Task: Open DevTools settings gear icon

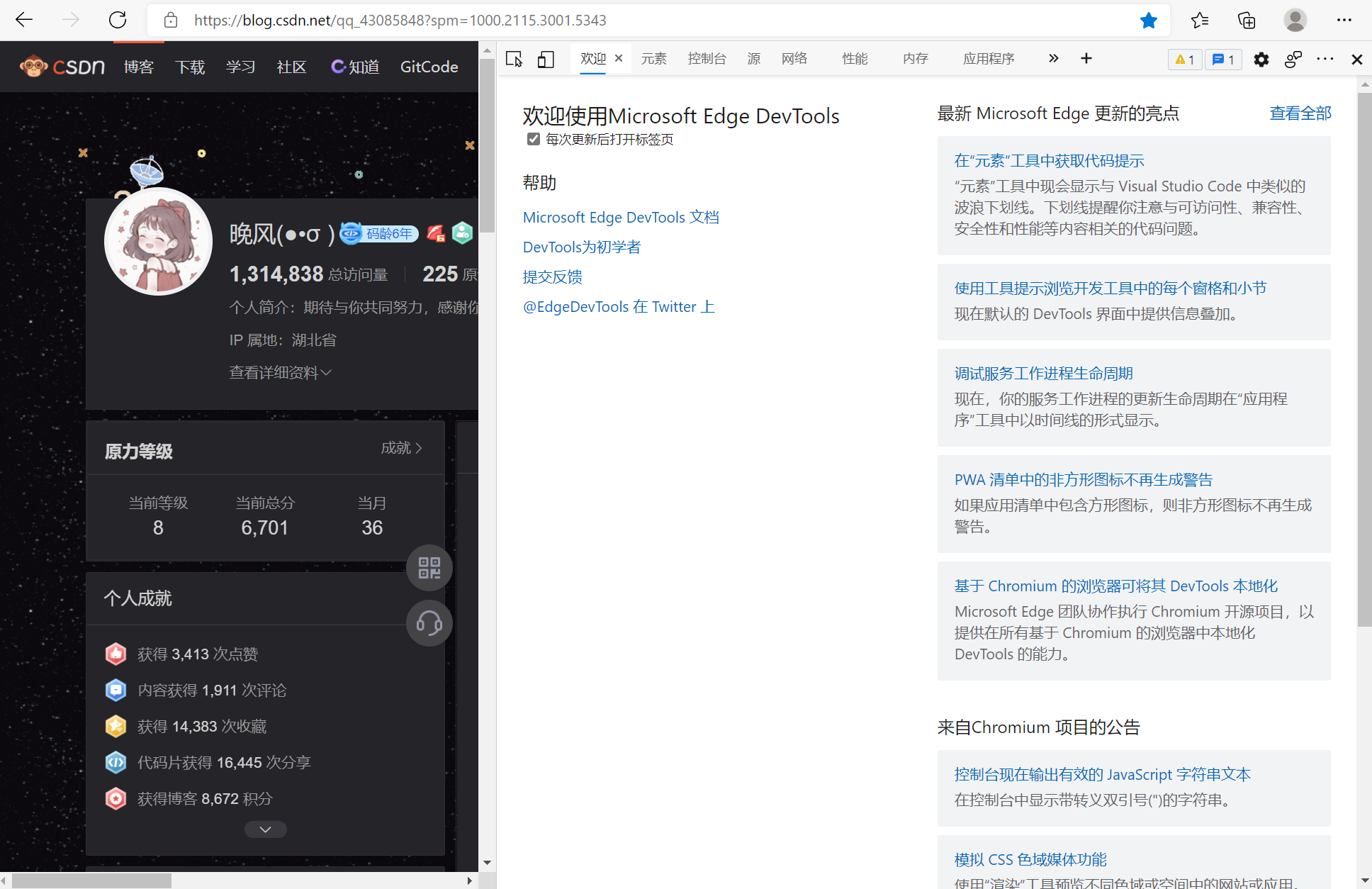Action: 1261,60
